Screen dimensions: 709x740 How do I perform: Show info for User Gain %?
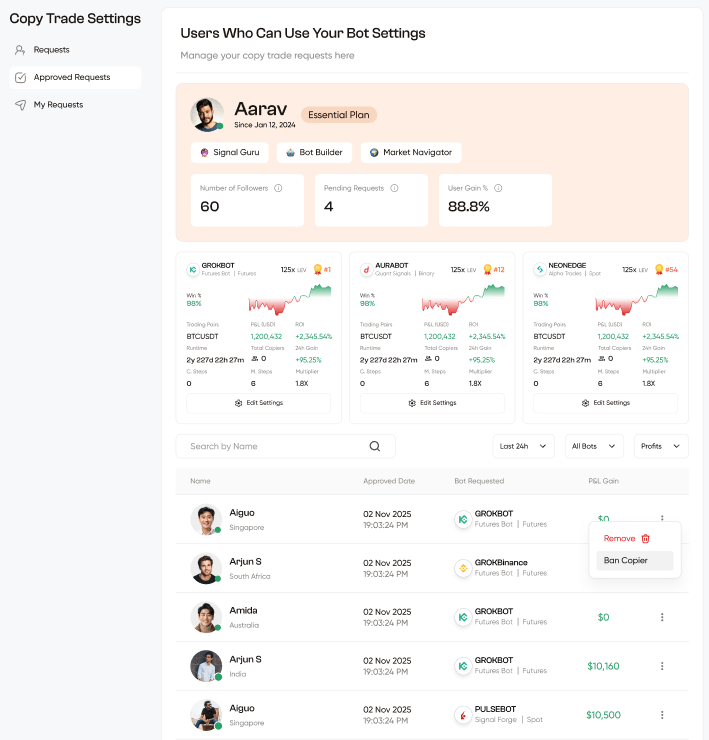click(x=498, y=188)
